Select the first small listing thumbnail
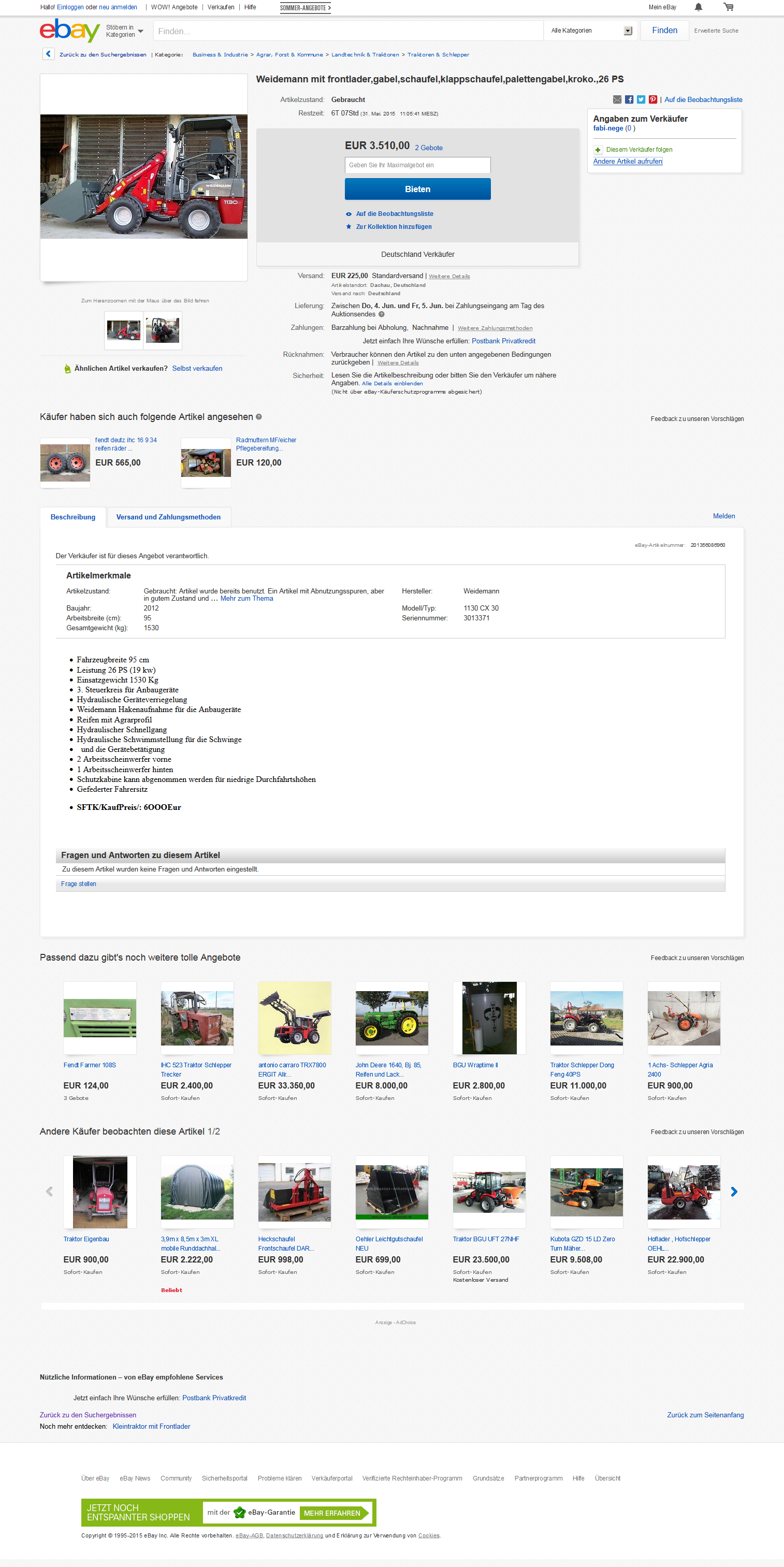784x1567 pixels. coord(123,330)
